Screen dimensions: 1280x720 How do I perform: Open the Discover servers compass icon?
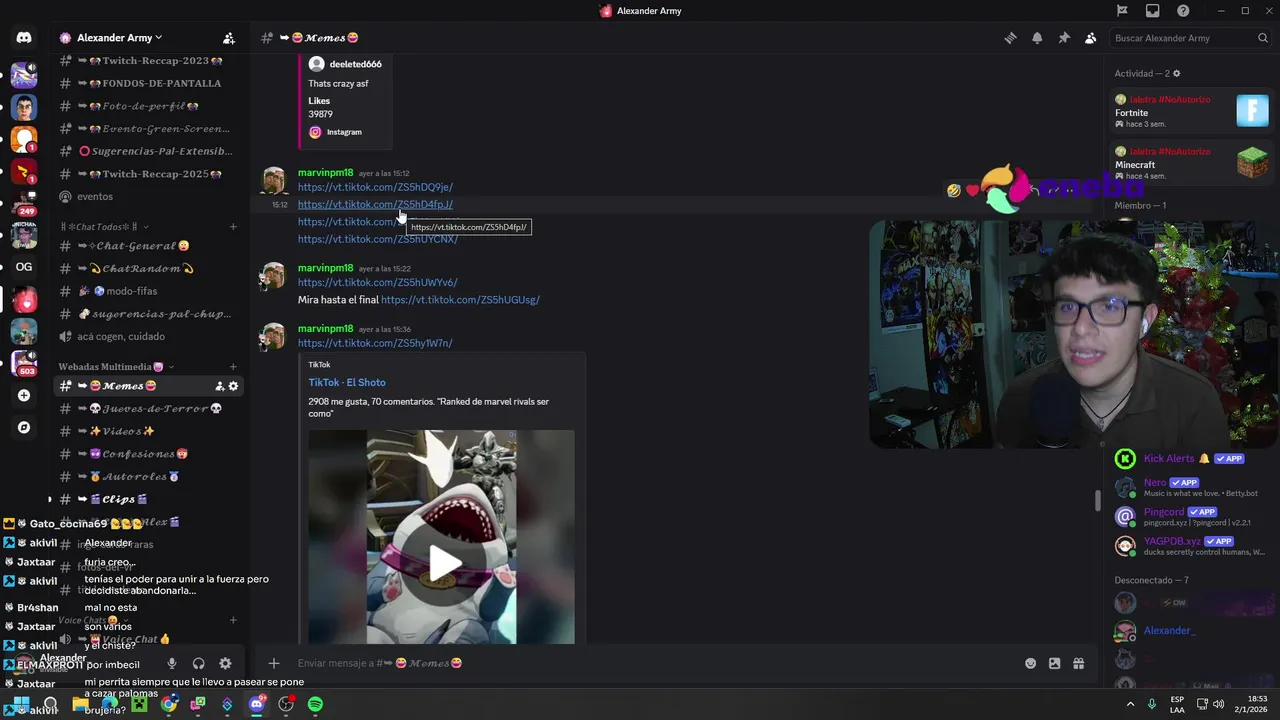click(24, 427)
